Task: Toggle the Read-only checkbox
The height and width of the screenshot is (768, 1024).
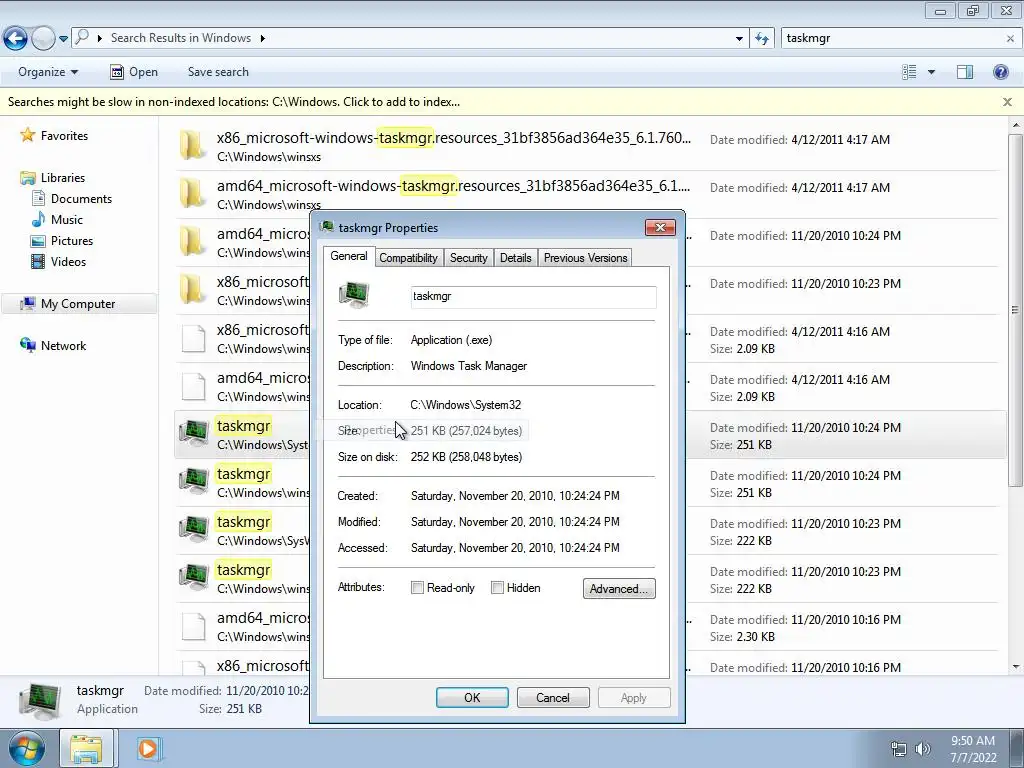Action: [417, 588]
